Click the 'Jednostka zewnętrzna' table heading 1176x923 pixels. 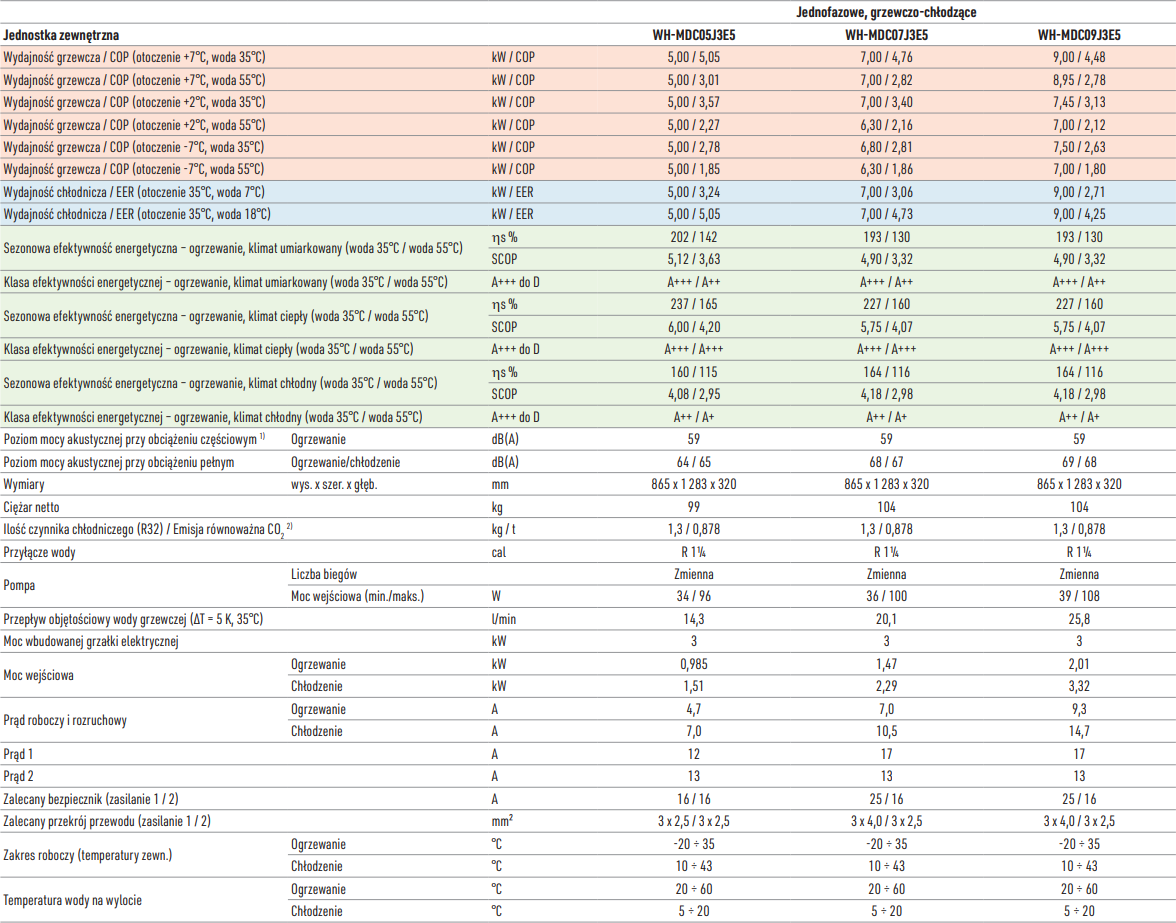[x=61, y=34]
